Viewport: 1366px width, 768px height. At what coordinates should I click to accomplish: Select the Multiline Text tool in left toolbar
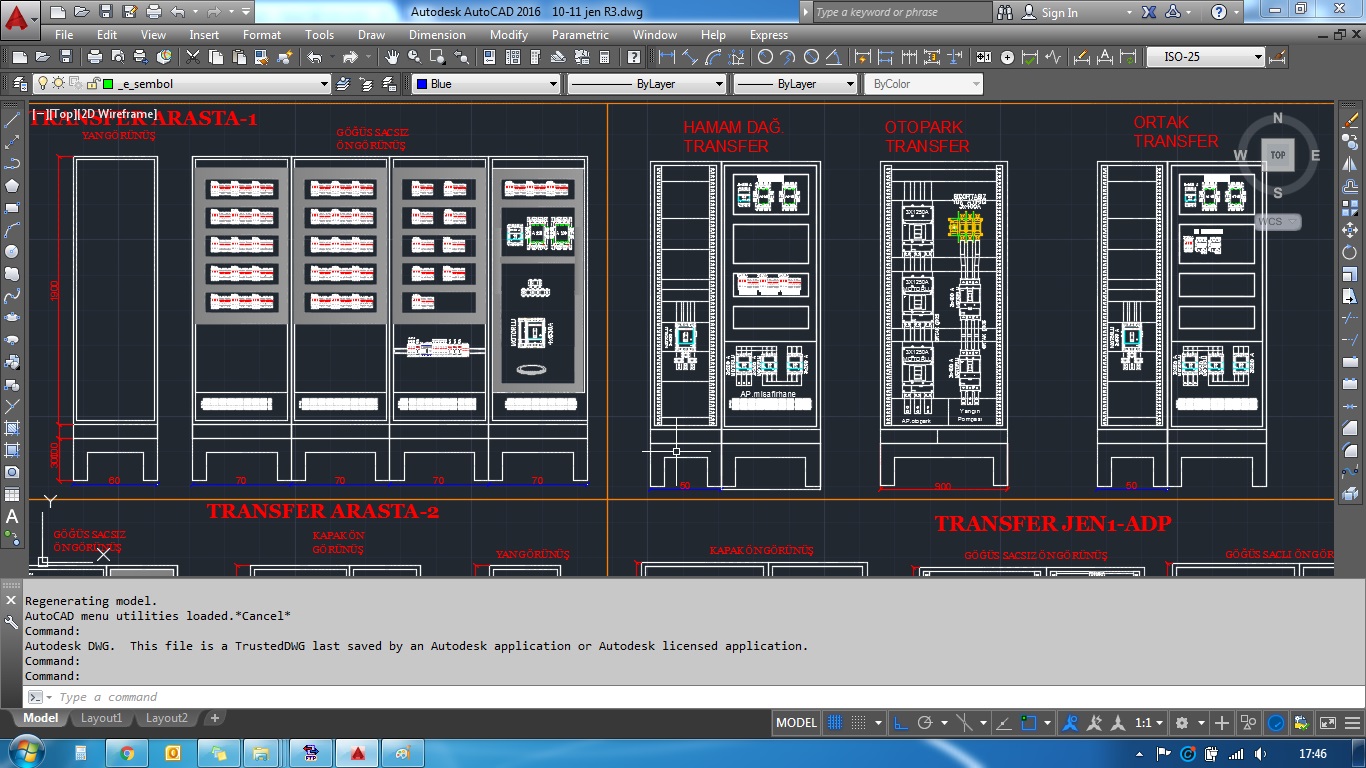[x=13, y=517]
